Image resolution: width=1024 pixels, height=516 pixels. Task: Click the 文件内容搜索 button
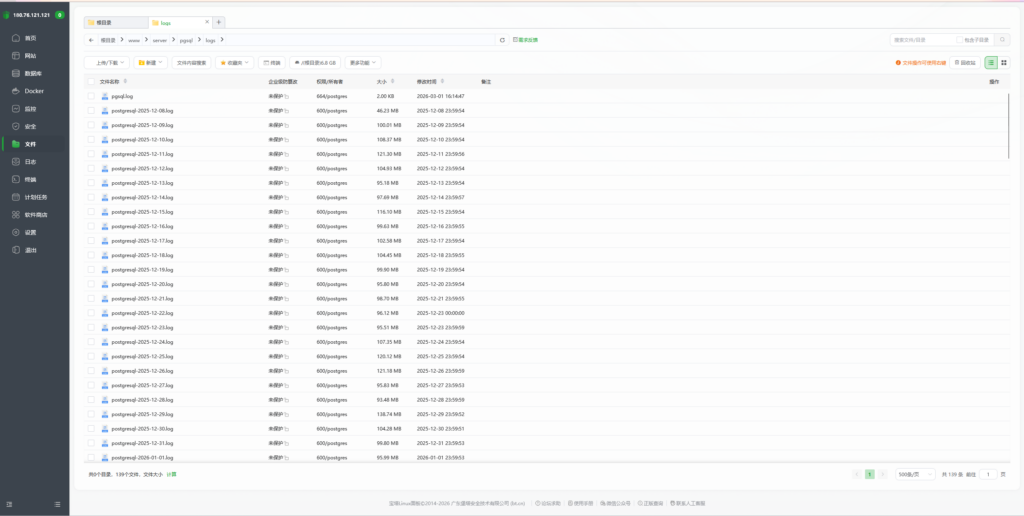point(191,62)
